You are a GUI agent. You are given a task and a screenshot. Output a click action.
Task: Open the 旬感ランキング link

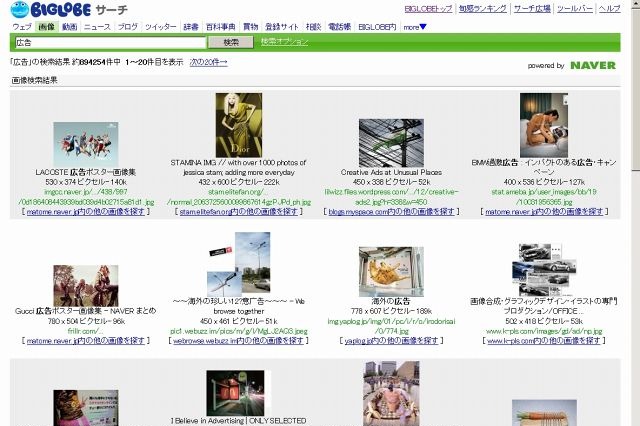point(483,9)
